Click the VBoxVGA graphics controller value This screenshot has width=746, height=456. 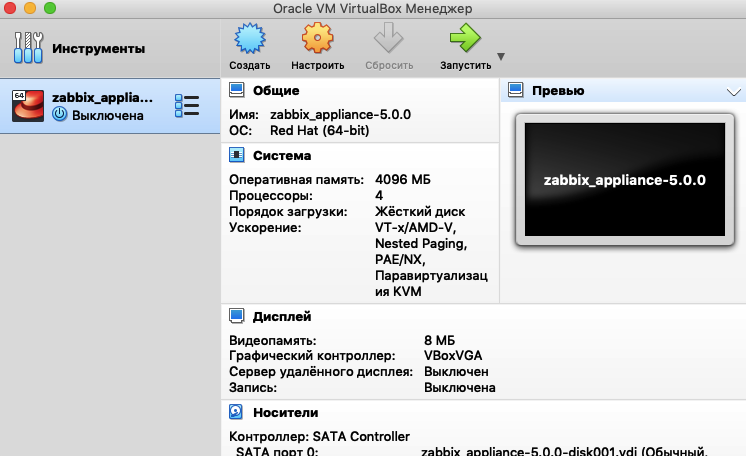(453, 356)
